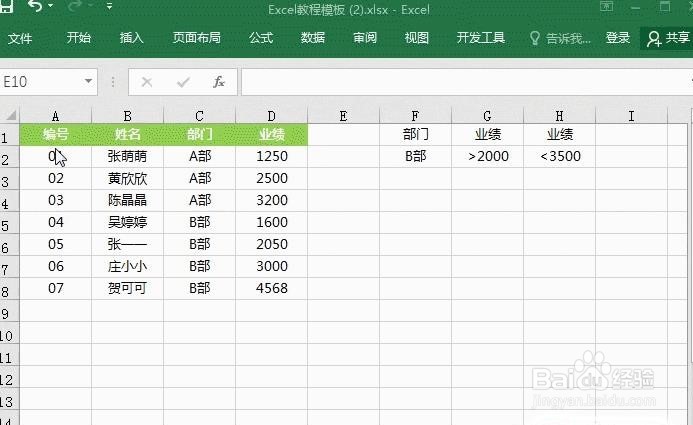Select column B header

pyautogui.click(x=127, y=116)
